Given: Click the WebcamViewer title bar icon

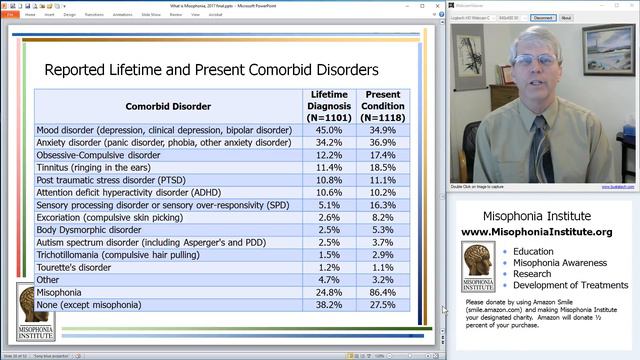Looking at the screenshot, I should pos(451,6).
